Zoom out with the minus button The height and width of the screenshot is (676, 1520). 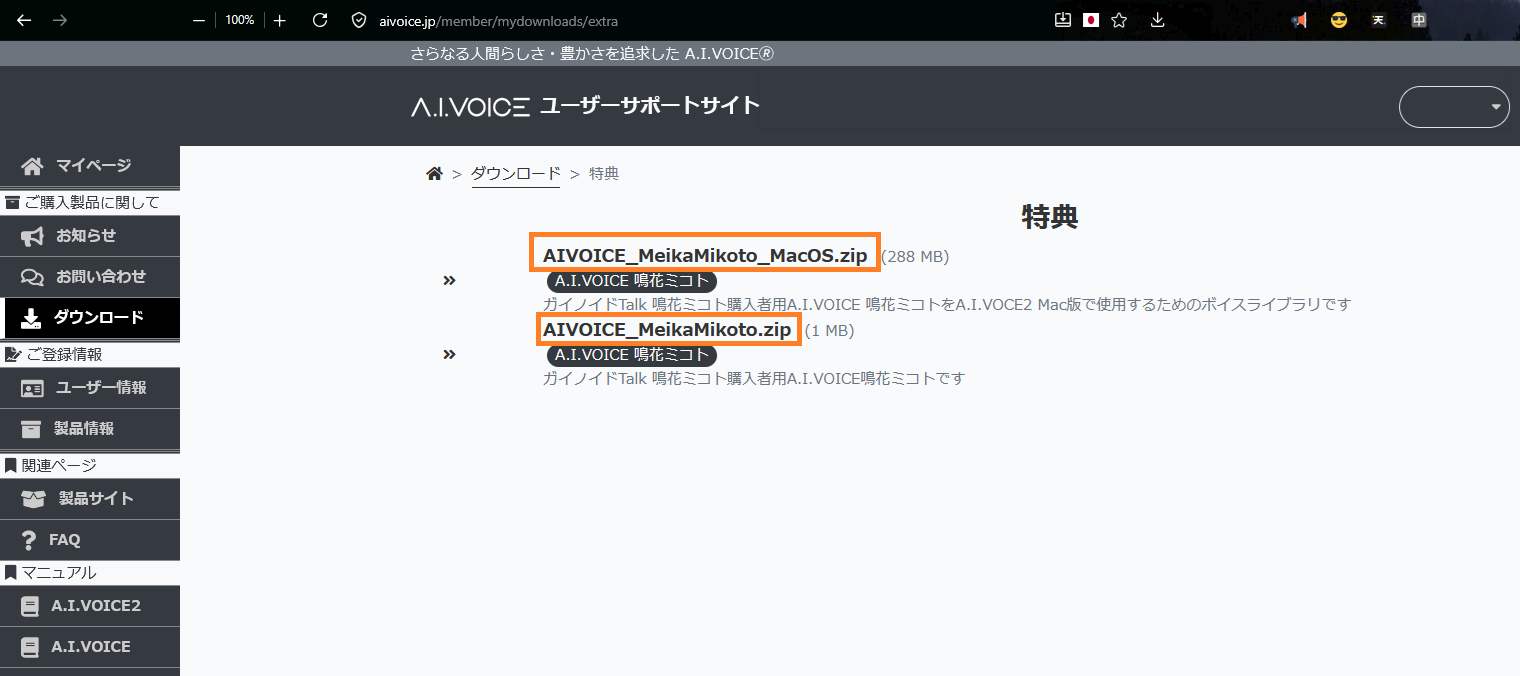pyautogui.click(x=199, y=20)
